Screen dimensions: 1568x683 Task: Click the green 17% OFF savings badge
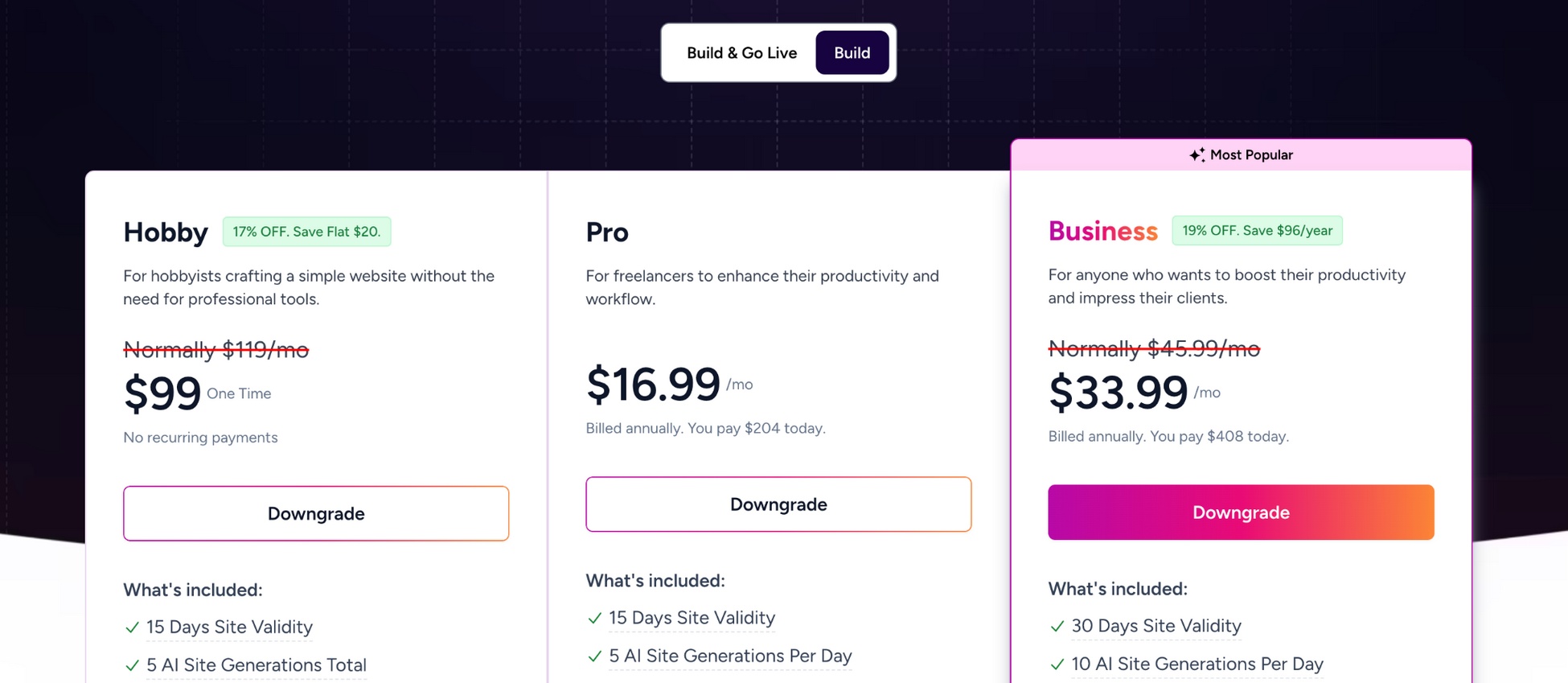tap(306, 231)
